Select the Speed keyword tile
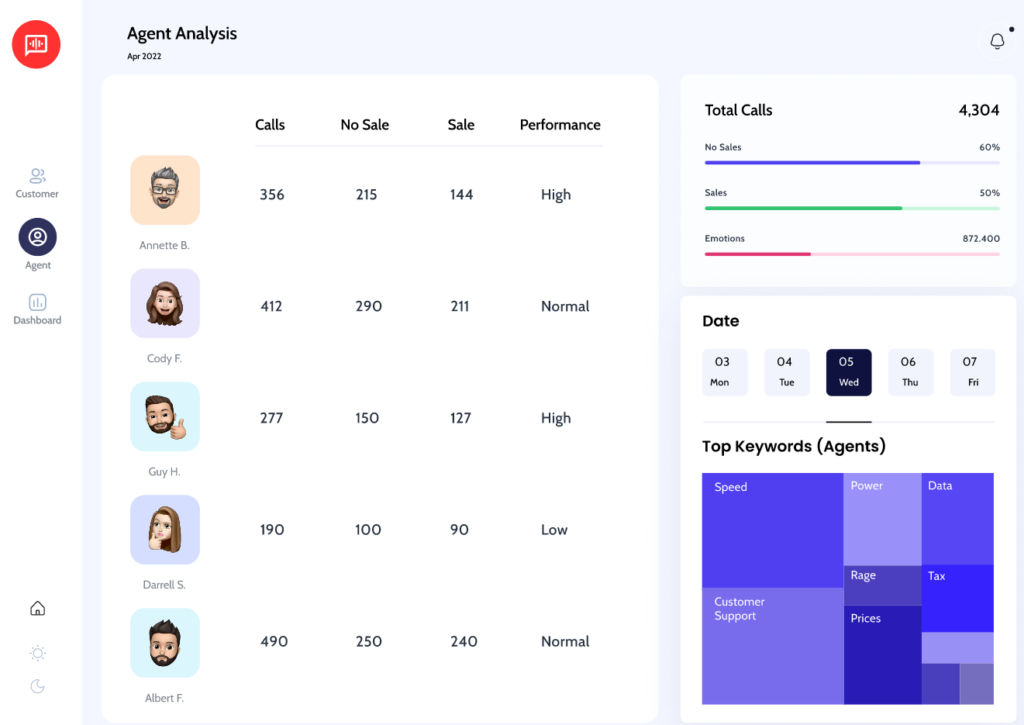Image resolution: width=1024 pixels, height=725 pixels. tap(772, 530)
